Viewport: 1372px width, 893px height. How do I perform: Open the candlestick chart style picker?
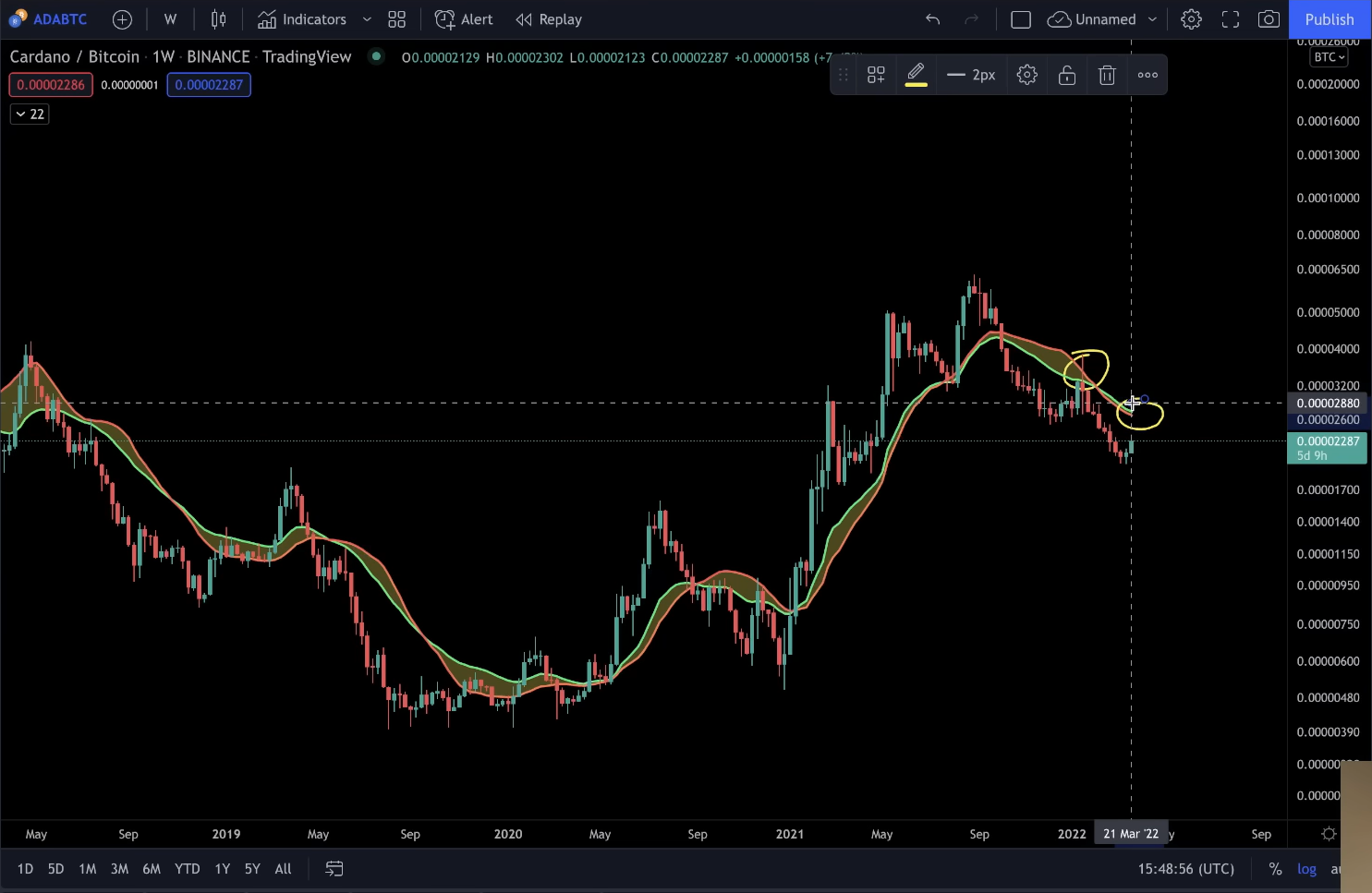[219, 19]
